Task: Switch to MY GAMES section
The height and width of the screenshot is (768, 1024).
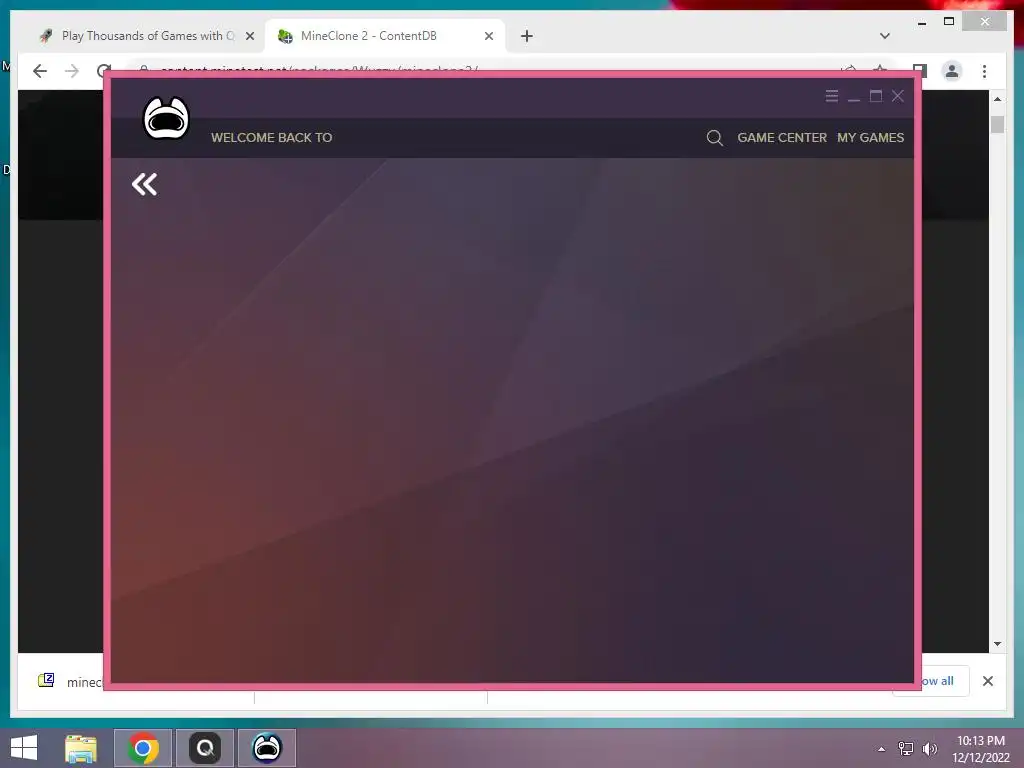Action: [871, 138]
